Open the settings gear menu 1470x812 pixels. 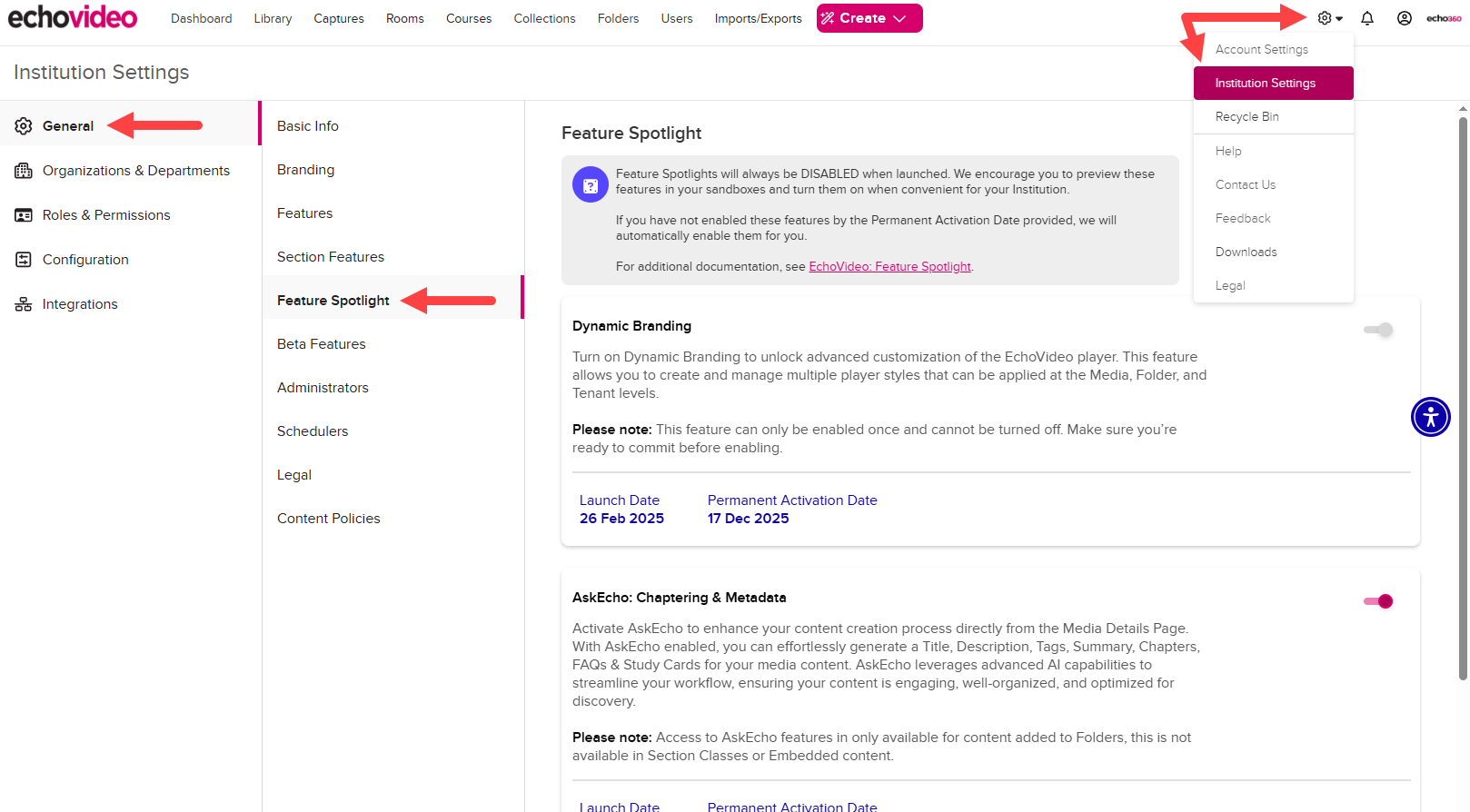(1330, 18)
